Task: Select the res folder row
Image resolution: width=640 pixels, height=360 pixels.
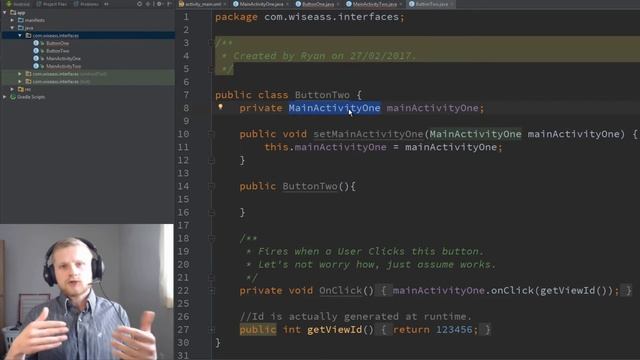Action: click(x=87, y=89)
